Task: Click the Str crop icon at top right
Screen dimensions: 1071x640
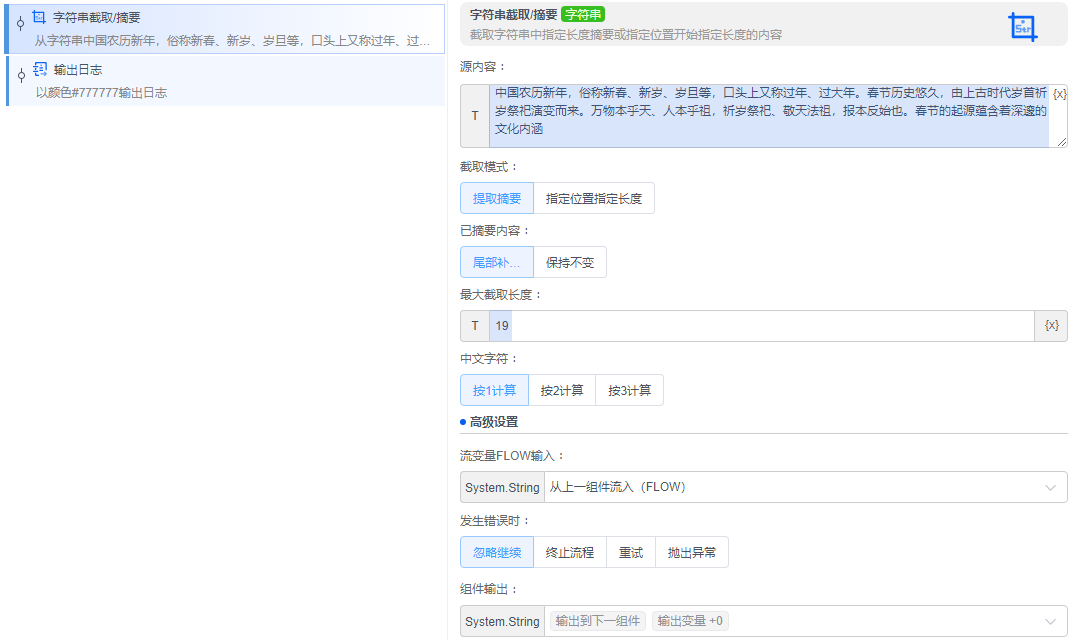Action: 1022,26
